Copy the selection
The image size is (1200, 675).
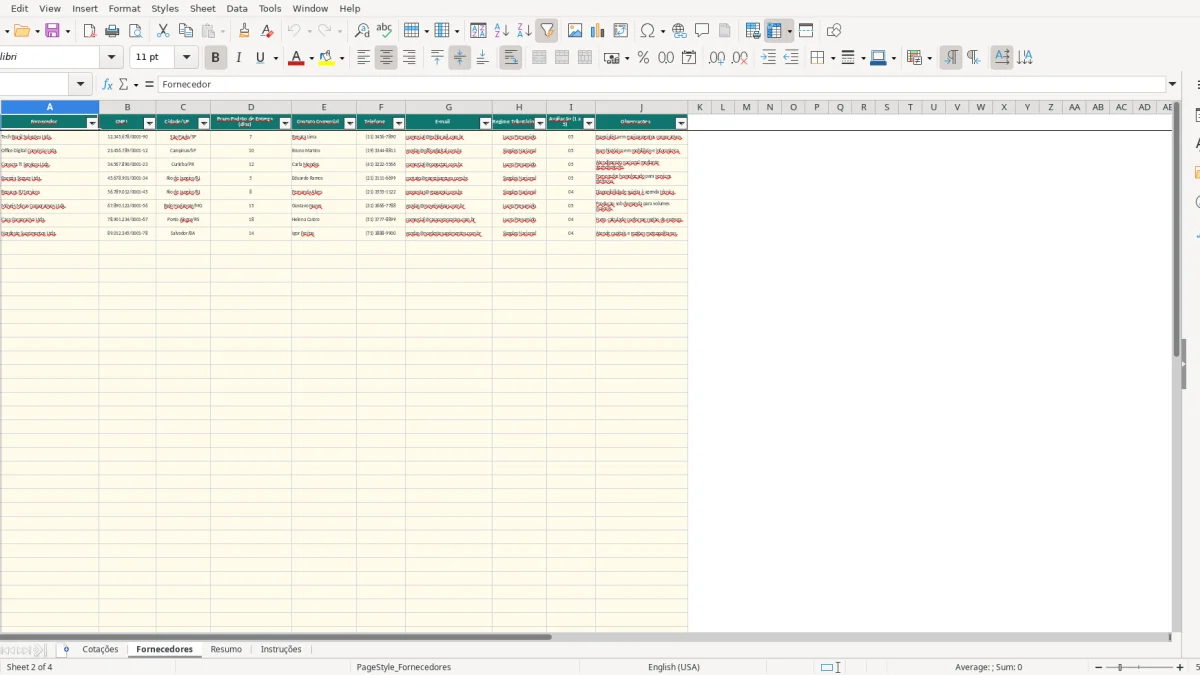(185, 31)
